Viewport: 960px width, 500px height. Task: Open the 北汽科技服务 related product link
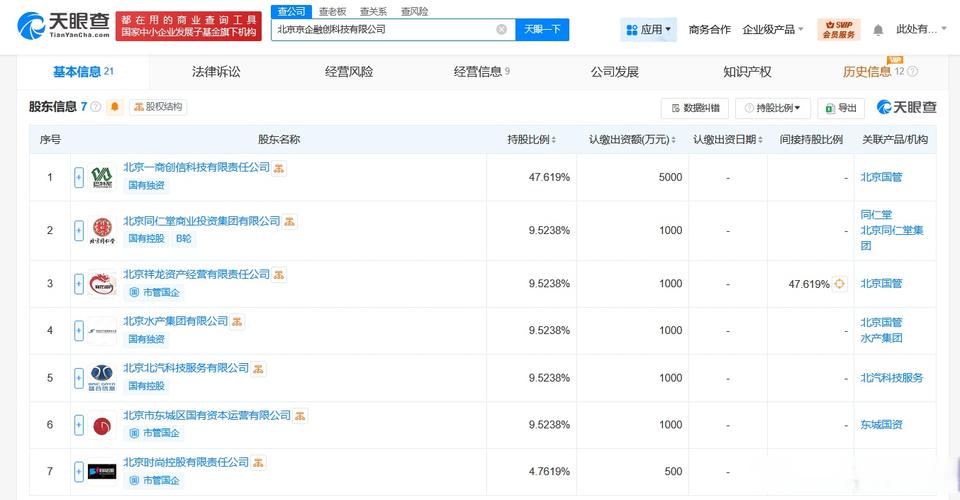[x=891, y=378]
